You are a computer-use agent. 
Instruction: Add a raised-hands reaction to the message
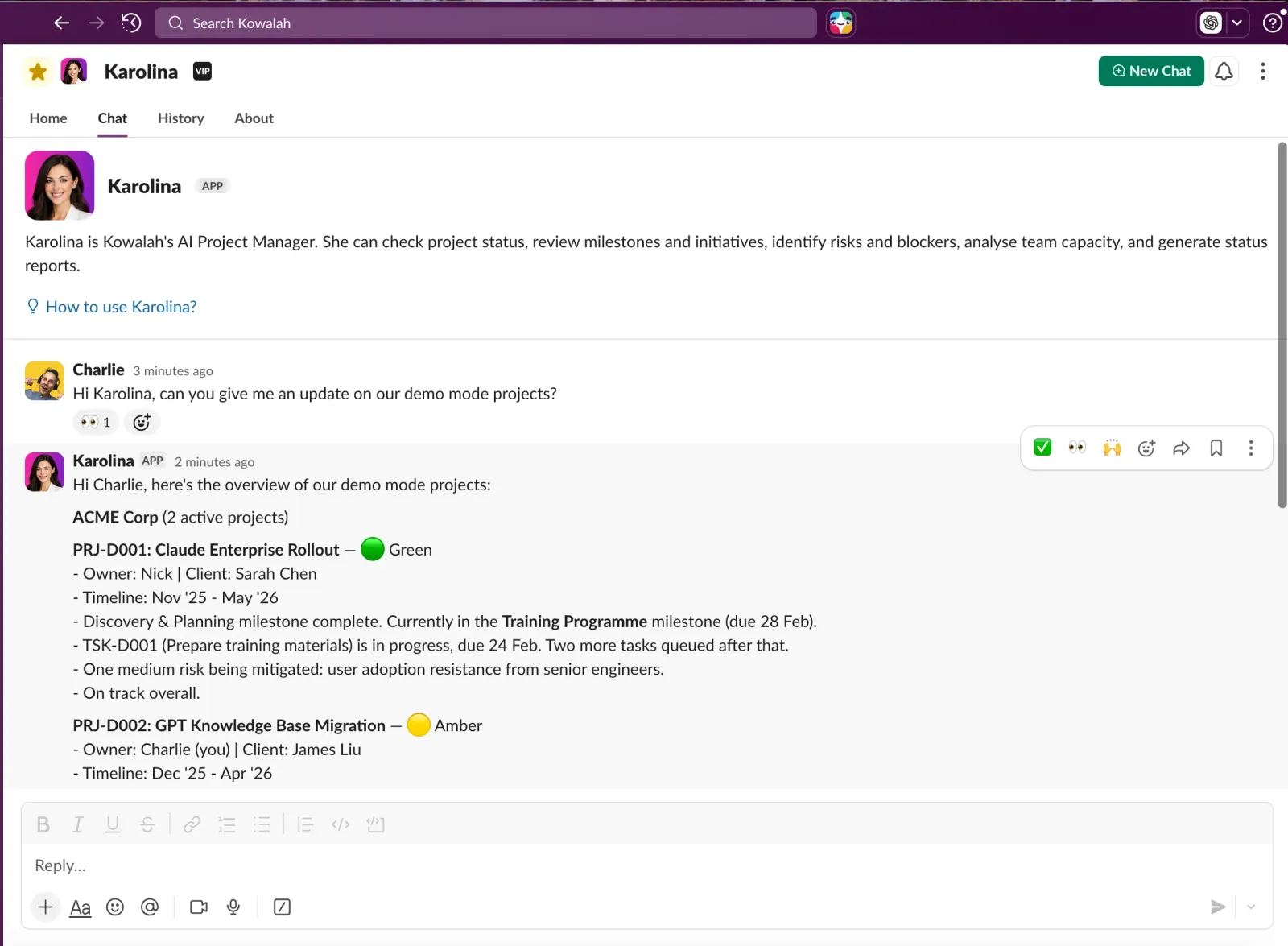pos(1112,448)
